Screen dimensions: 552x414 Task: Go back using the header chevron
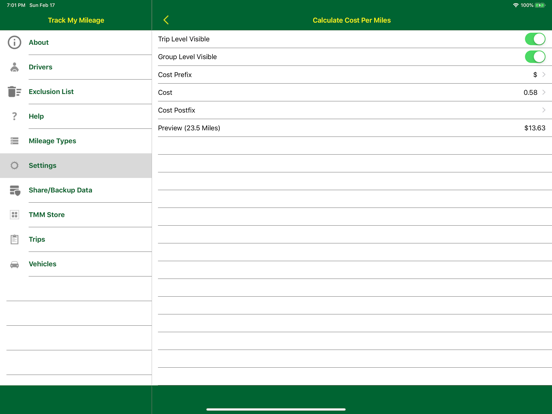pyautogui.click(x=166, y=20)
